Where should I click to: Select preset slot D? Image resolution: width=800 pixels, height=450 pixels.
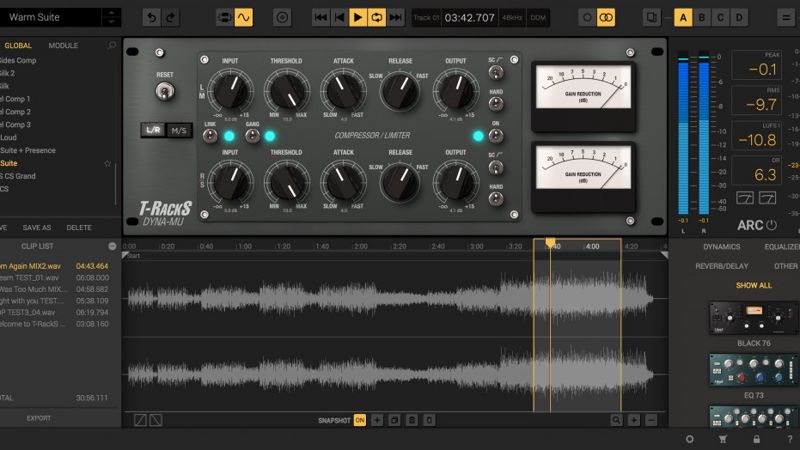[x=739, y=18]
